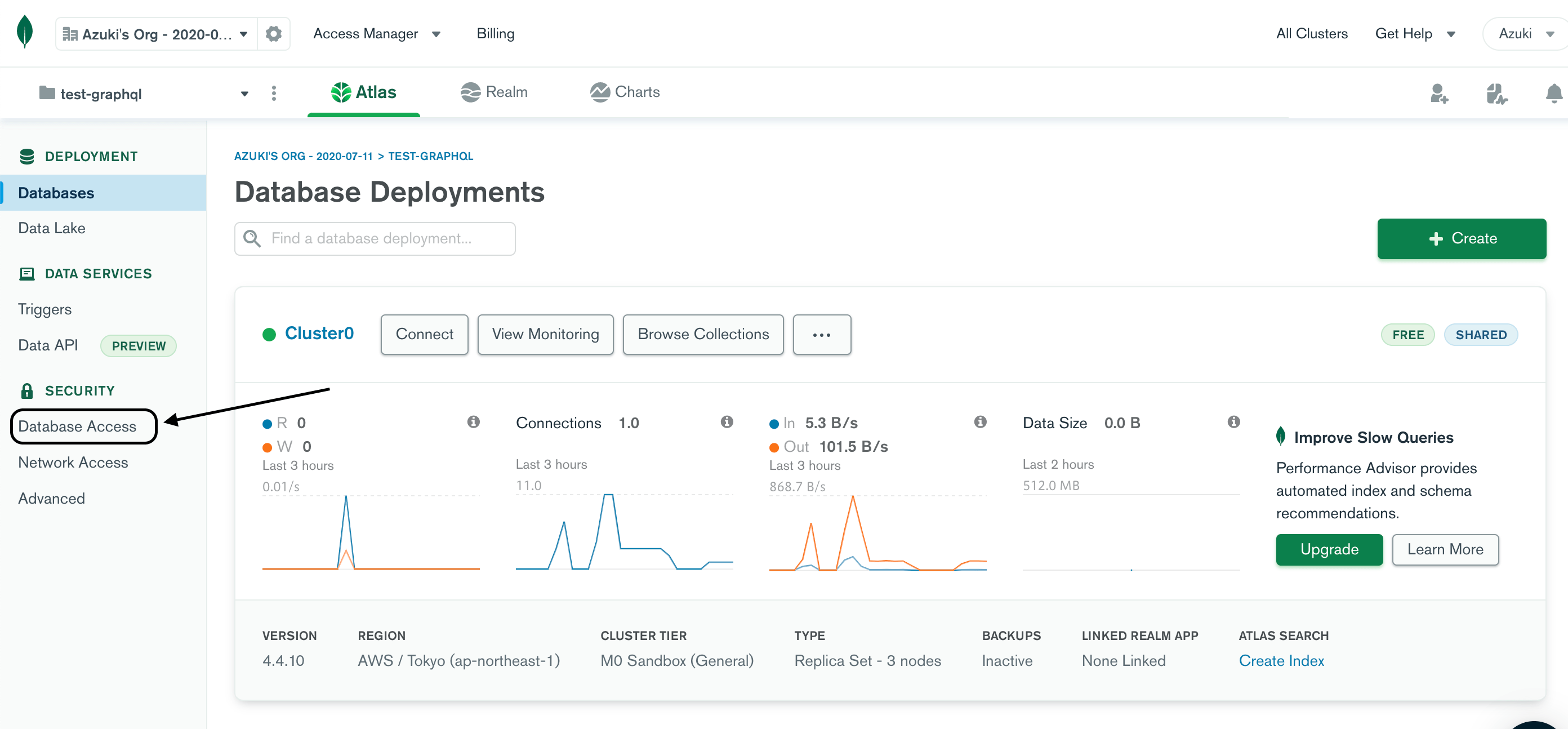Focus the Find a database deployment field
1568x729 pixels.
click(x=375, y=239)
